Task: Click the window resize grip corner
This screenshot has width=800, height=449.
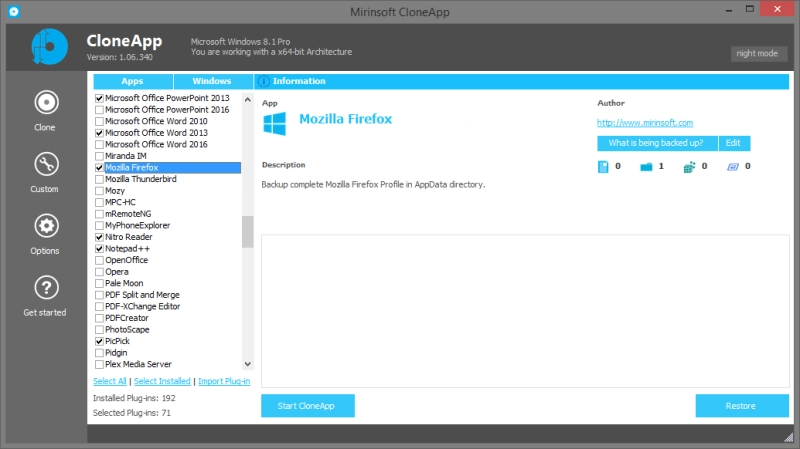Action: 789,437
